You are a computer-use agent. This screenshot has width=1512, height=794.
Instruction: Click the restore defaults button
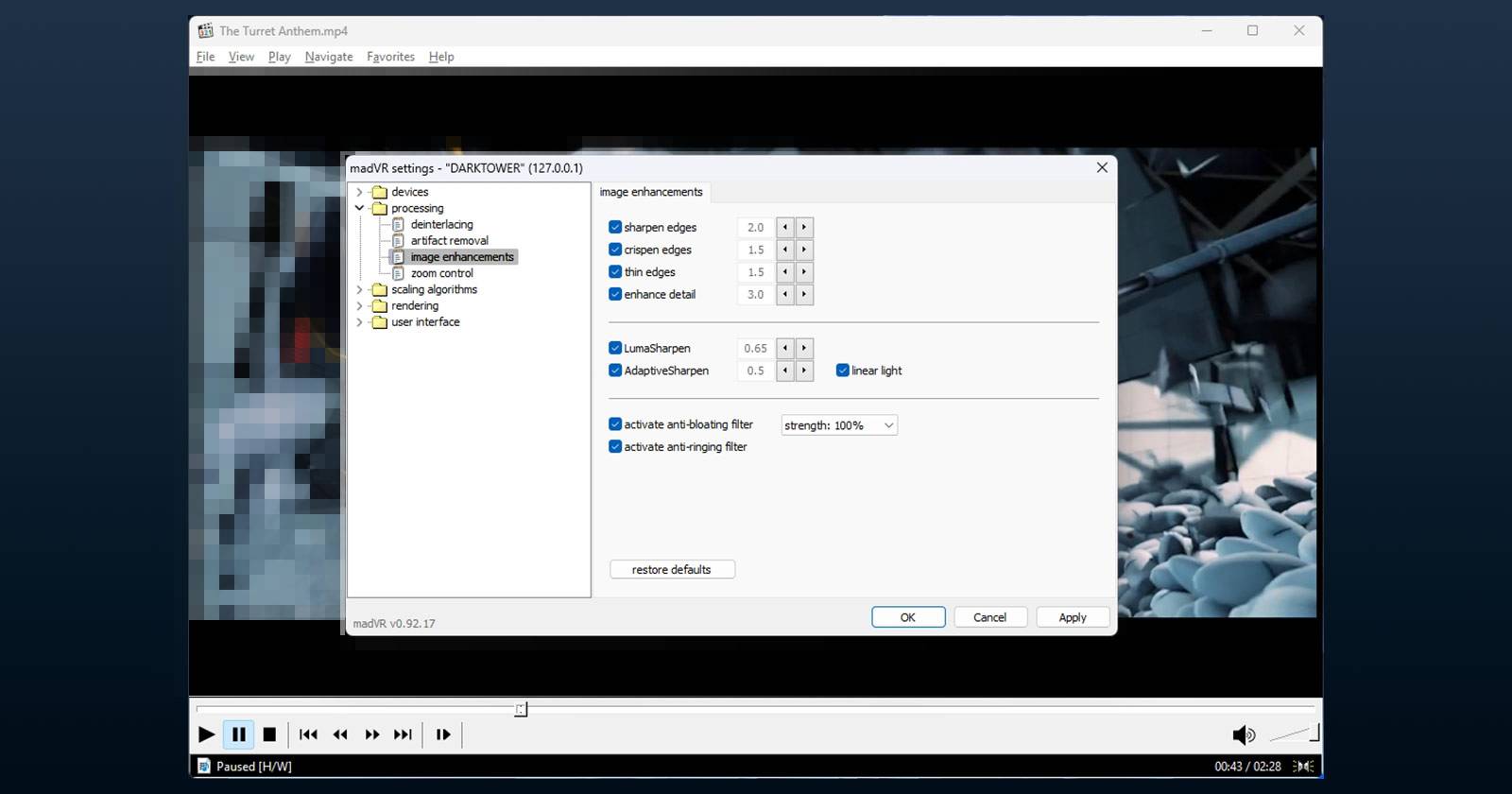pyautogui.click(x=672, y=569)
